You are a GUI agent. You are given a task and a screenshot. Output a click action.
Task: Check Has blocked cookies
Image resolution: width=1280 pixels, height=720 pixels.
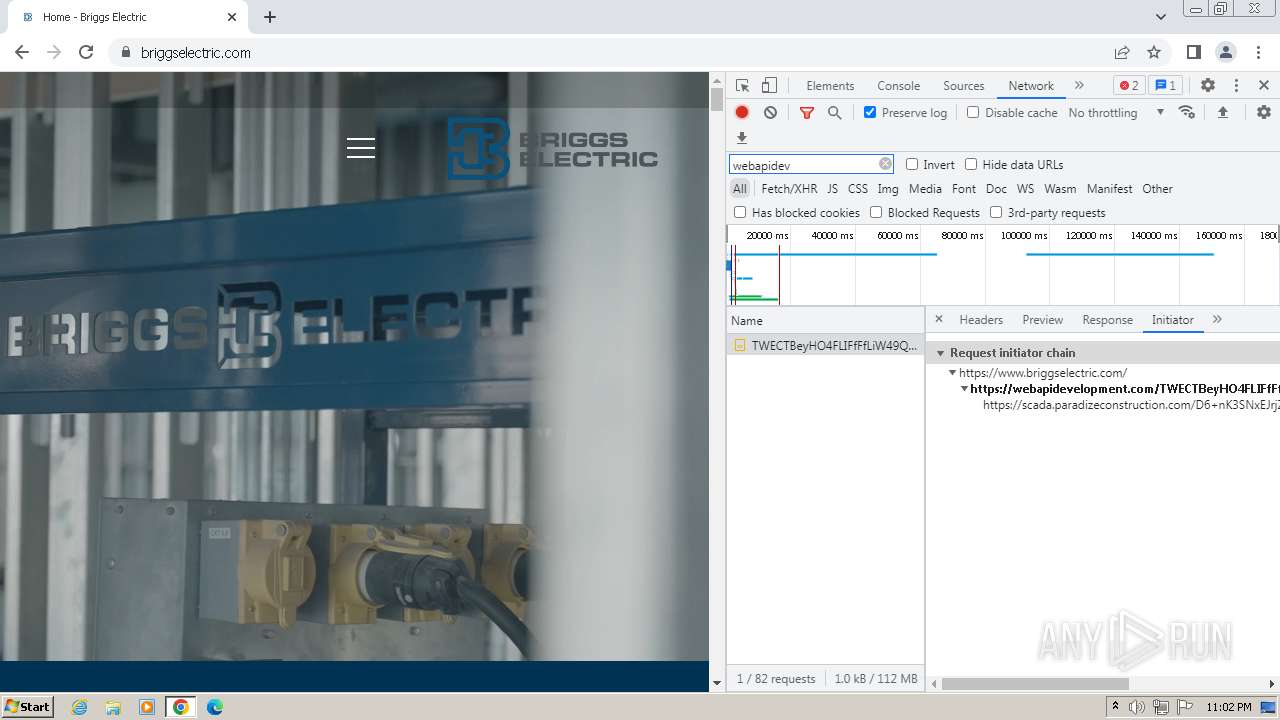pyautogui.click(x=740, y=212)
